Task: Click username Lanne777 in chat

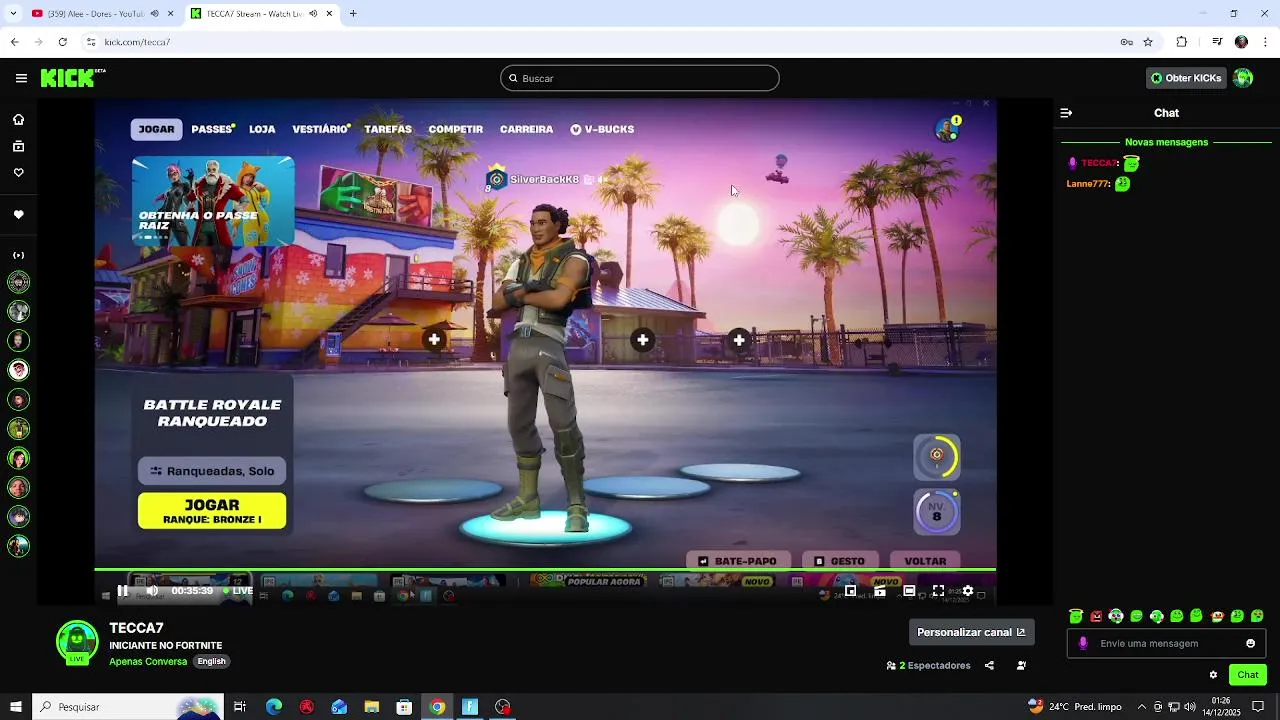Action: pos(1088,184)
